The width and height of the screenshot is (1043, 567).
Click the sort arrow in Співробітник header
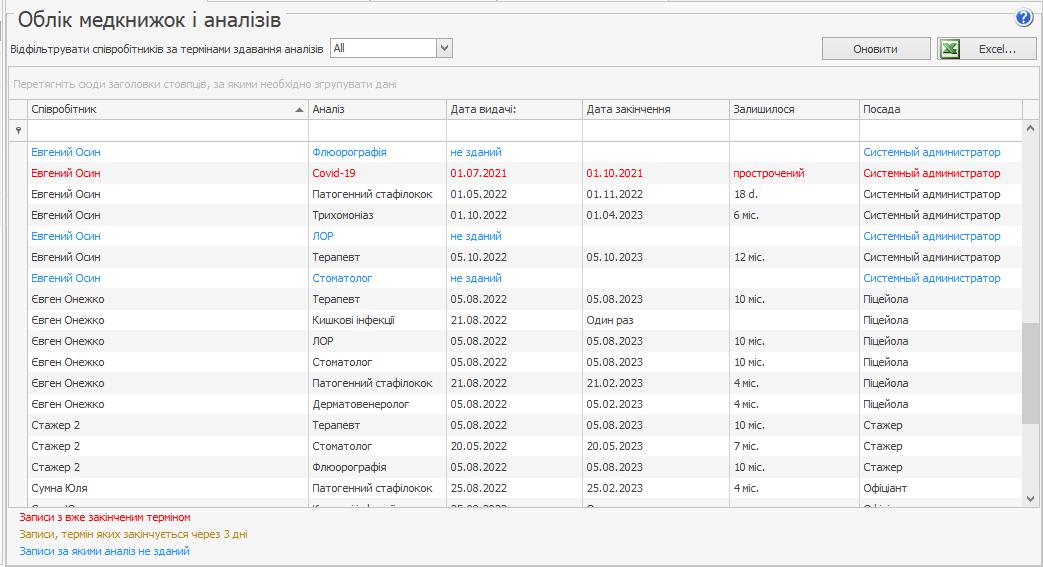(300, 110)
